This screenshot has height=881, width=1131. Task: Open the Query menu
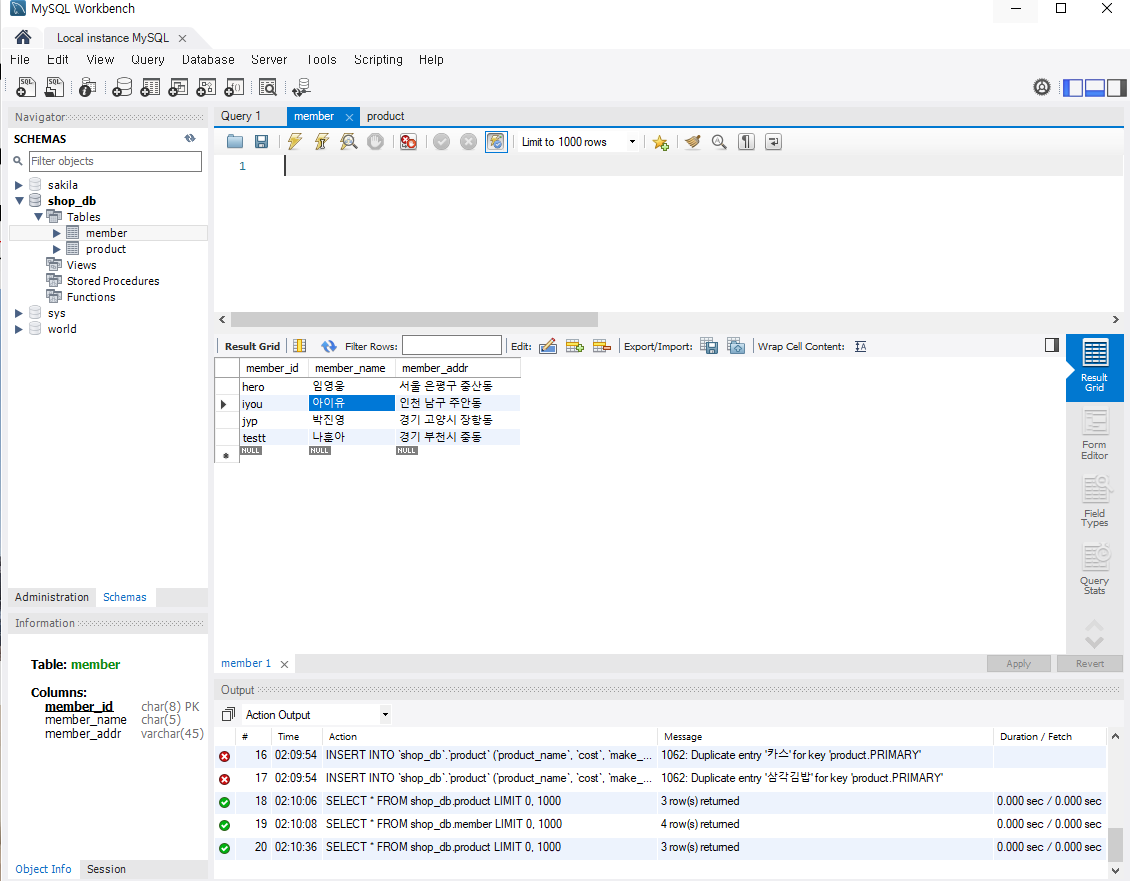[148, 60]
